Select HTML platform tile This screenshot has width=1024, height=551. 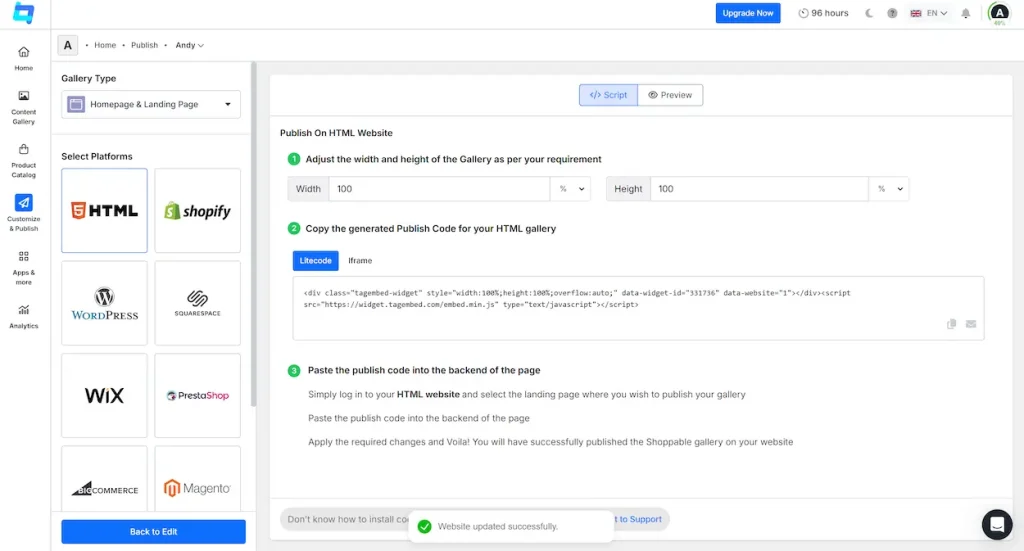coord(104,210)
